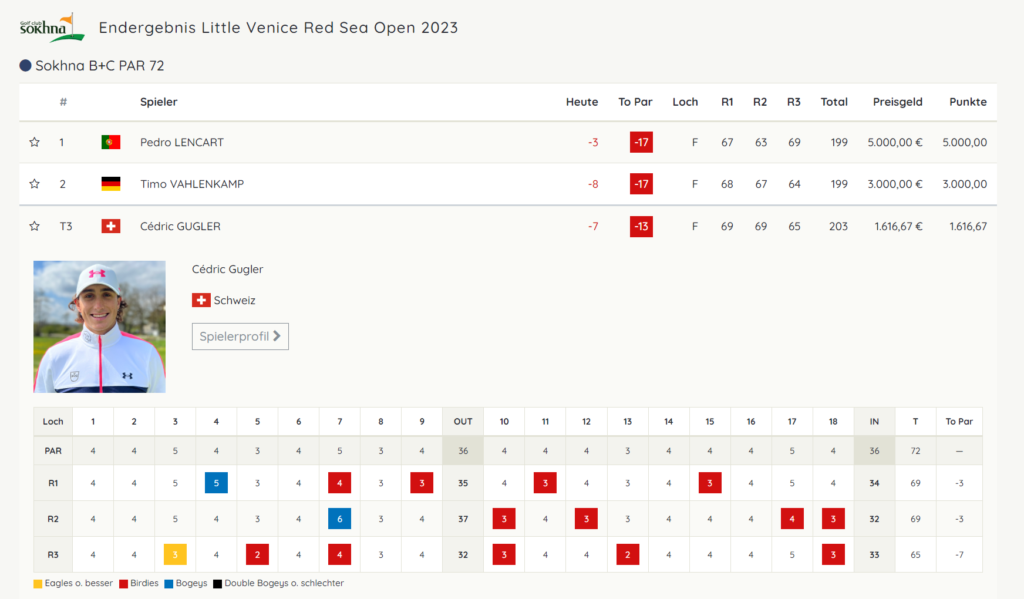This screenshot has width=1024, height=599.
Task: Toggle favorite star for Timo VAHLENKAMP
Action: pos(35,184)
